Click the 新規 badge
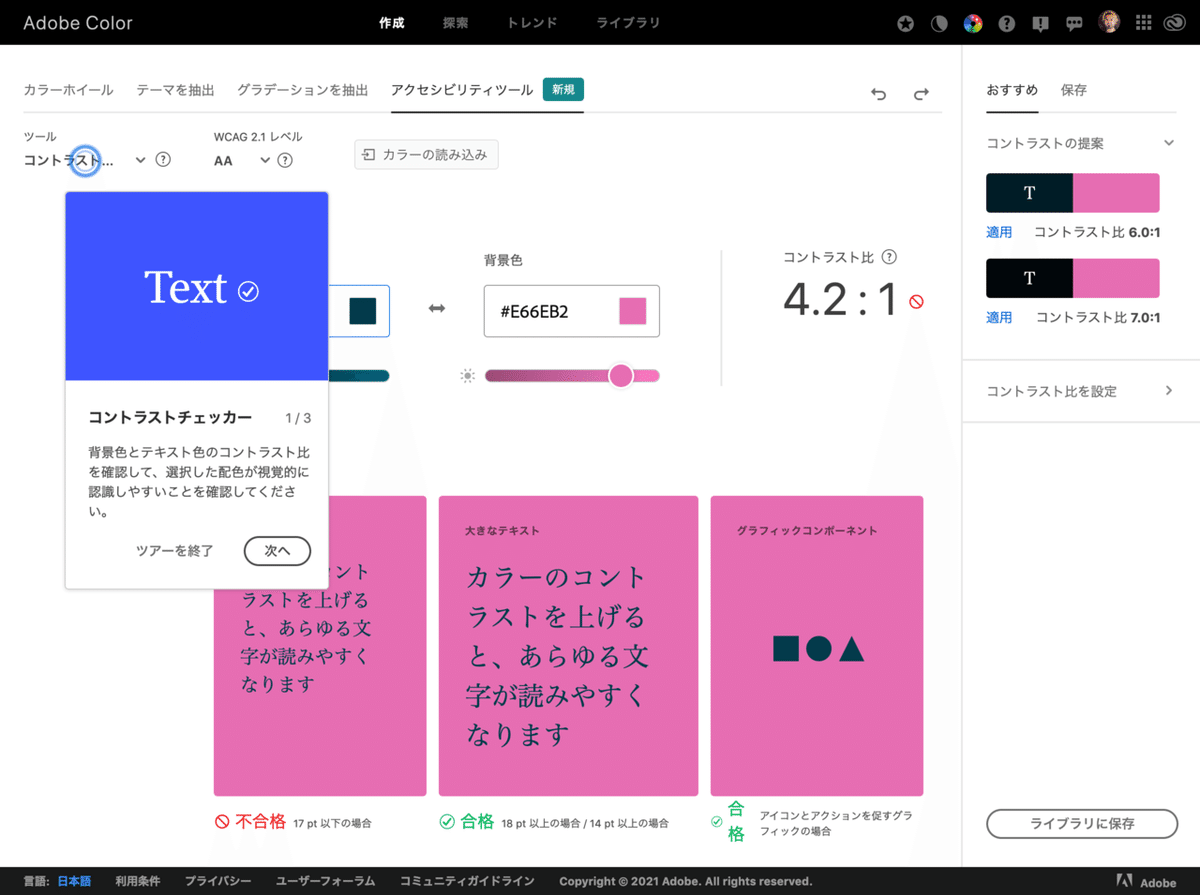This screenshot has width=1200, height=895. (563, 90)
